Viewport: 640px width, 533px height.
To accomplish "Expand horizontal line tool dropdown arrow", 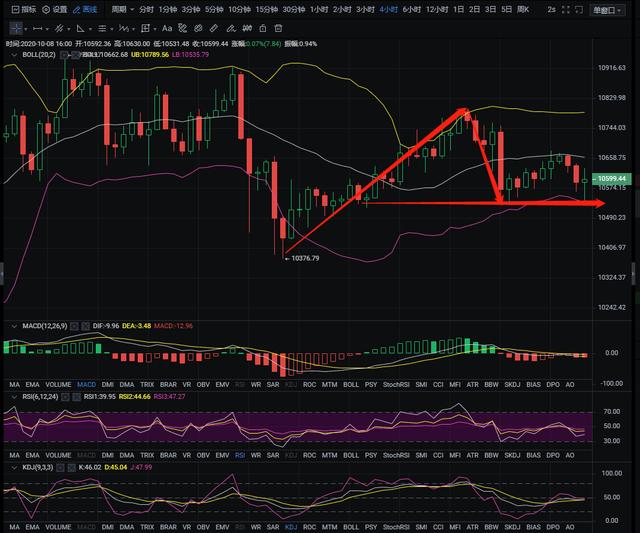I will pyautogui.click(x=47, y=29).
